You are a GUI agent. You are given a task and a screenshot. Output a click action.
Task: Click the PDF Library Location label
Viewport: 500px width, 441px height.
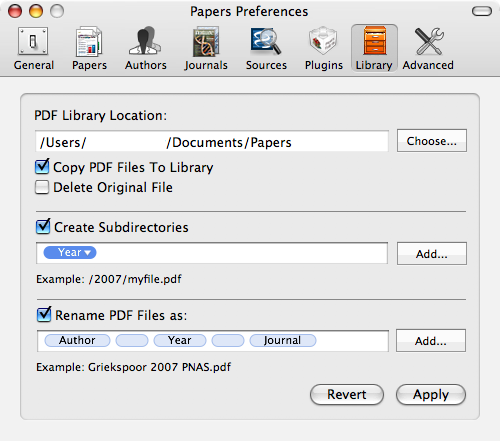click(100, 116)
